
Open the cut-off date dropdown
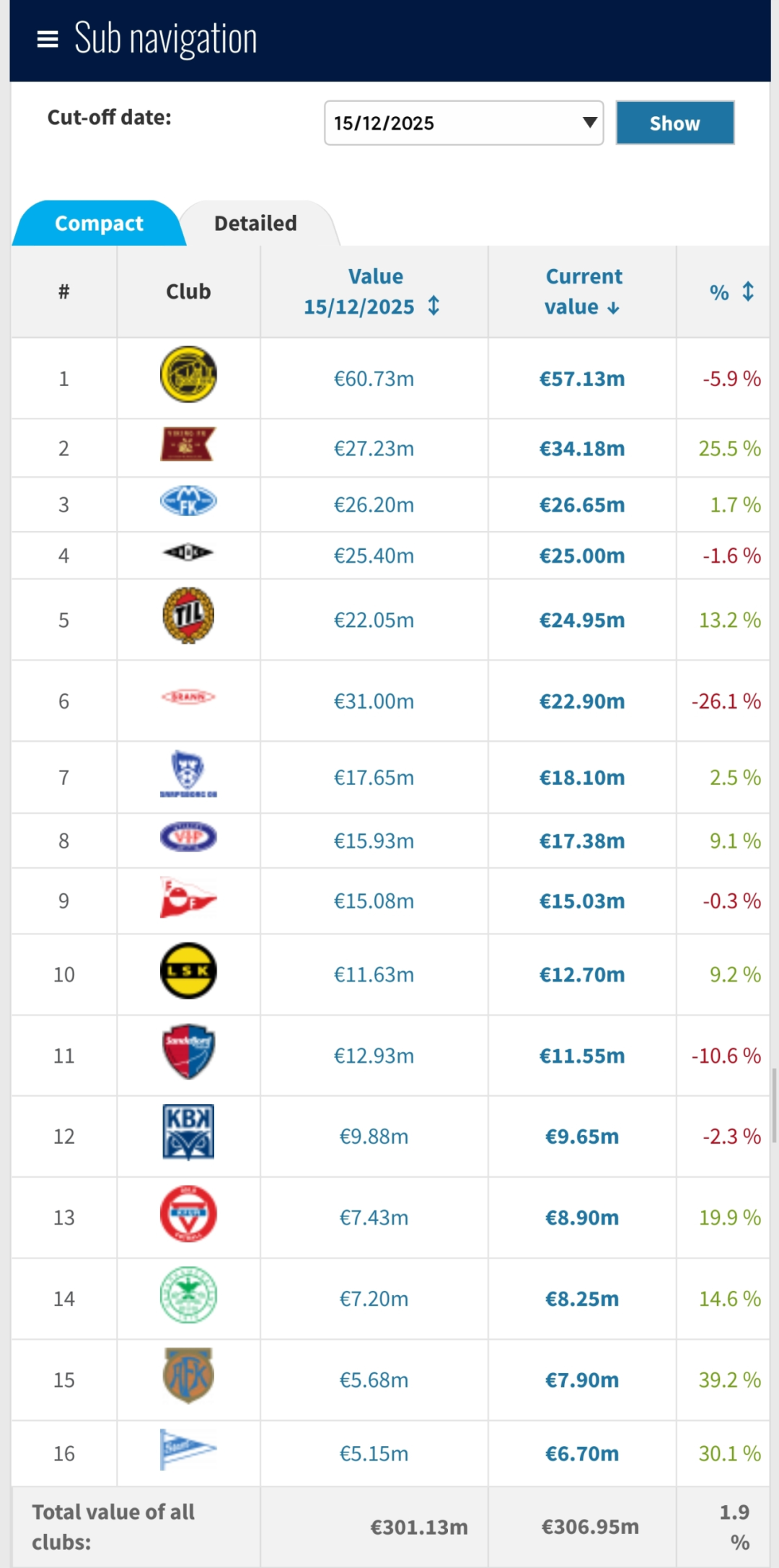464,123
